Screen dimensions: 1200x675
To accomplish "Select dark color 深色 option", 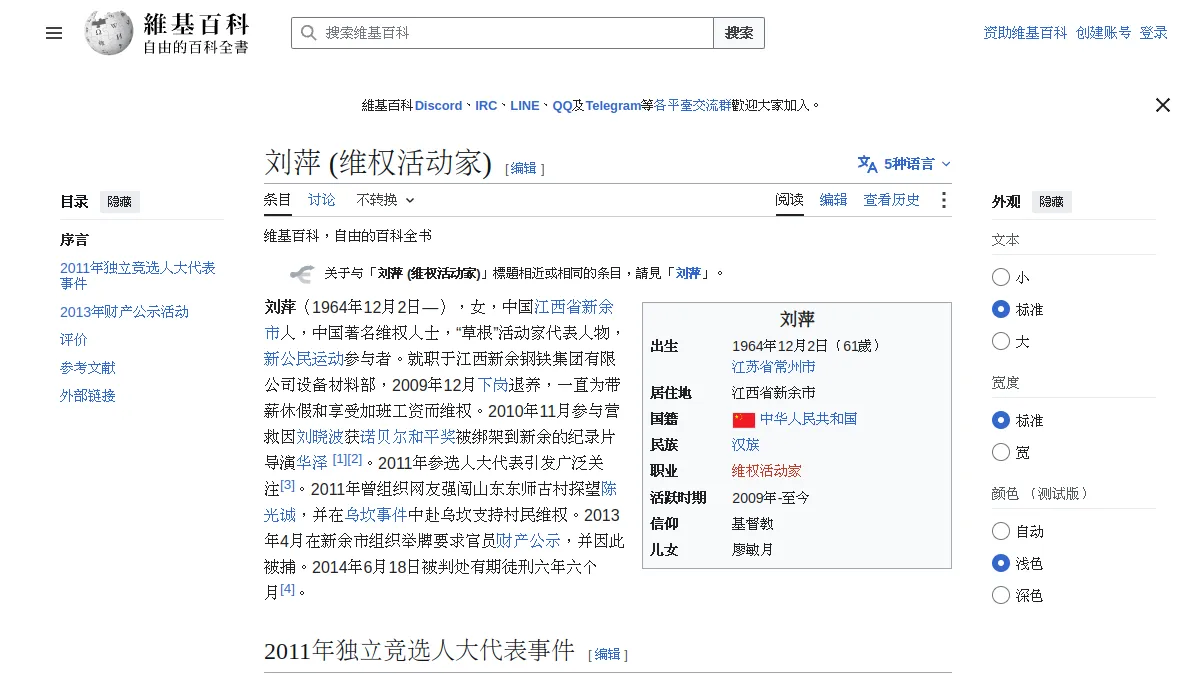I will [1001, 595].
